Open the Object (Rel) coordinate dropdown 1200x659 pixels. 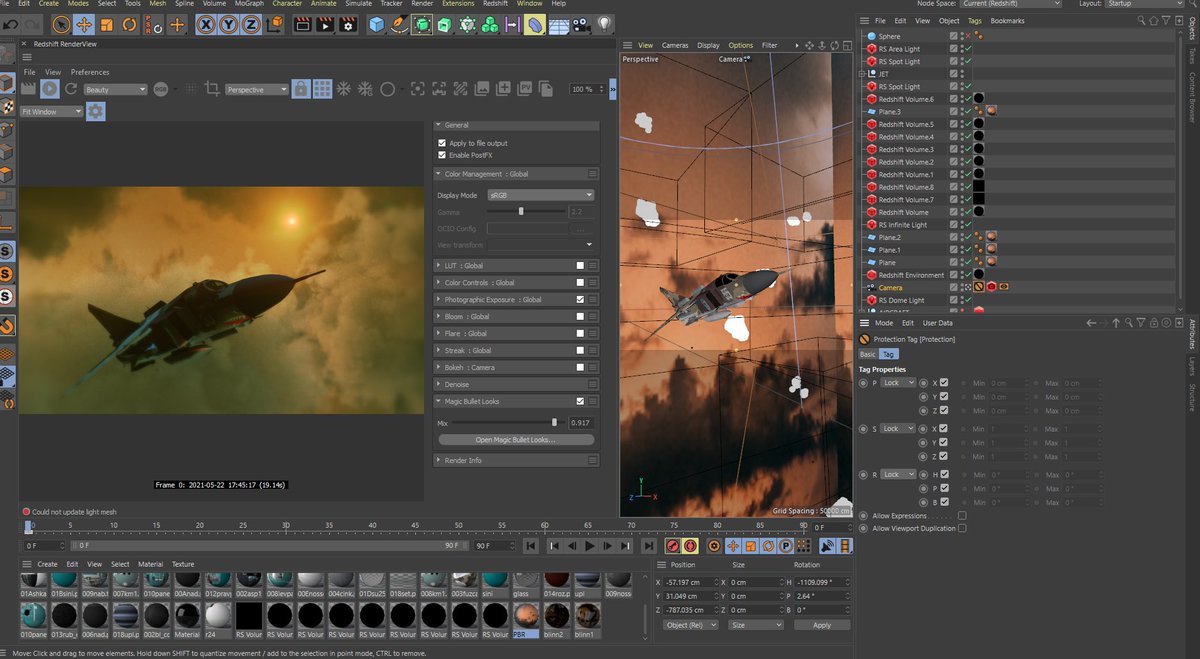[x=690, y=625]
